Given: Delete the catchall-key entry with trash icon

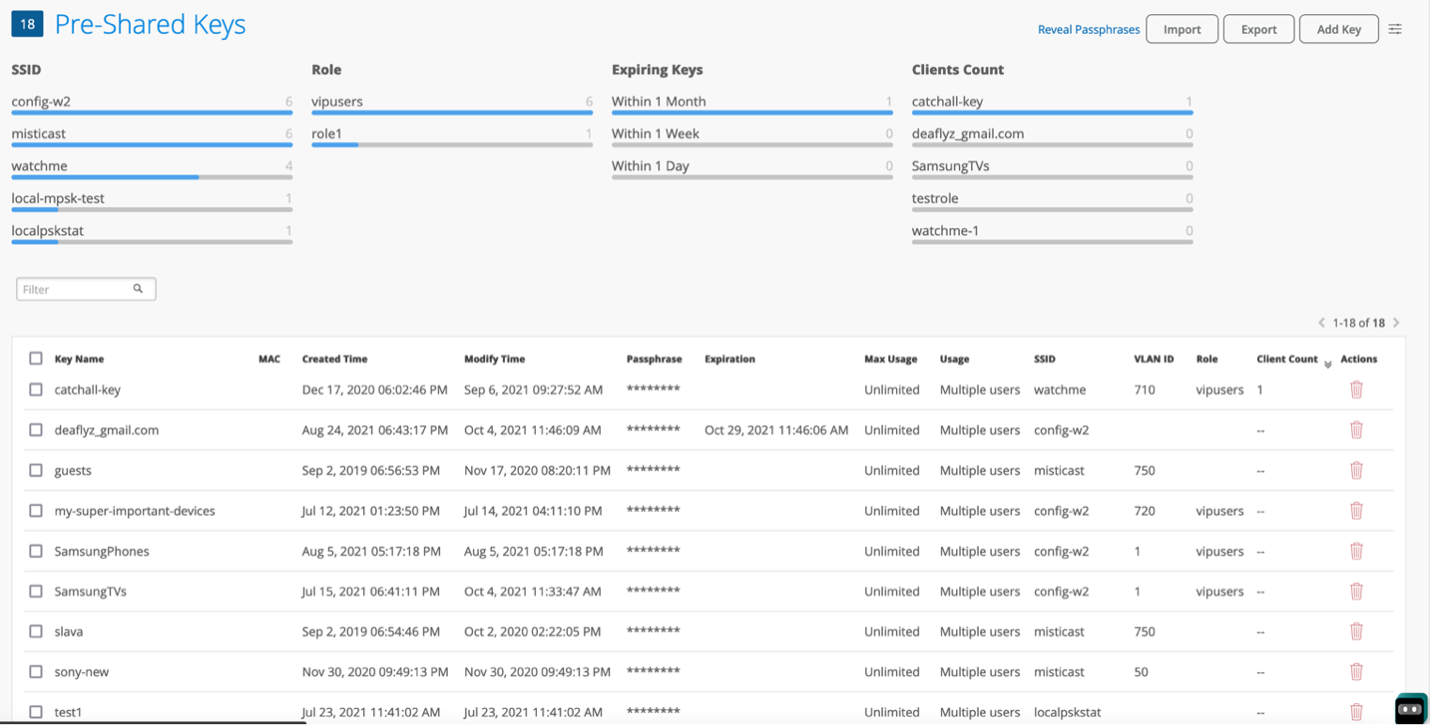Looking at the screenshot, I should [1356, 390].
